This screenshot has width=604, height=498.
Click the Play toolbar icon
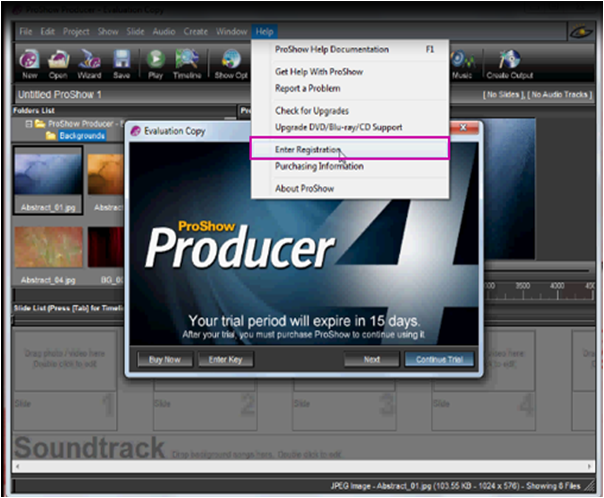click(156, 64)
